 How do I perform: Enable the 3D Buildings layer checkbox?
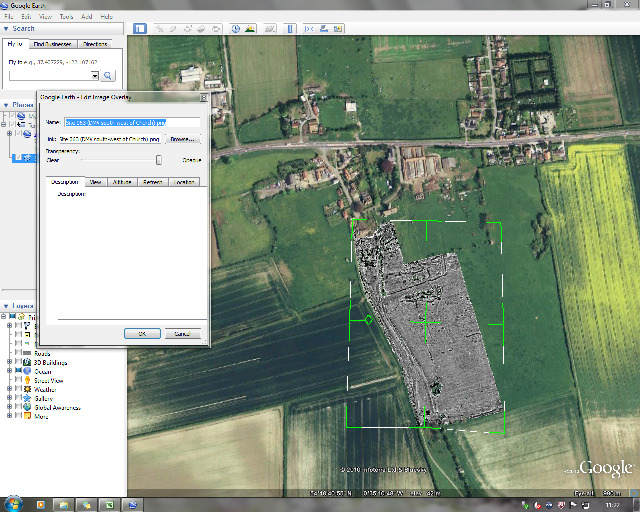click(18, 362)
